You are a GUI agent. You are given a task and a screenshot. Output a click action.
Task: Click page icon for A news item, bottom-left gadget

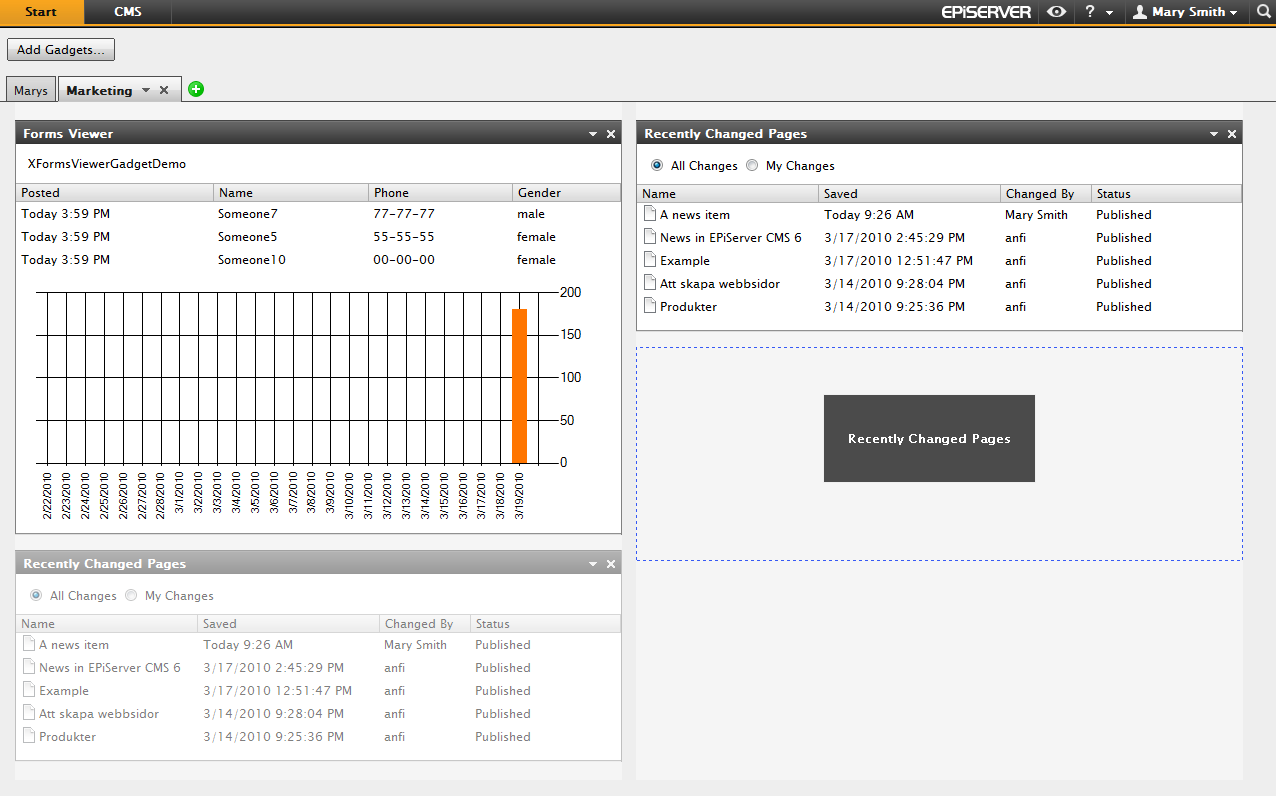click(28, 644)
